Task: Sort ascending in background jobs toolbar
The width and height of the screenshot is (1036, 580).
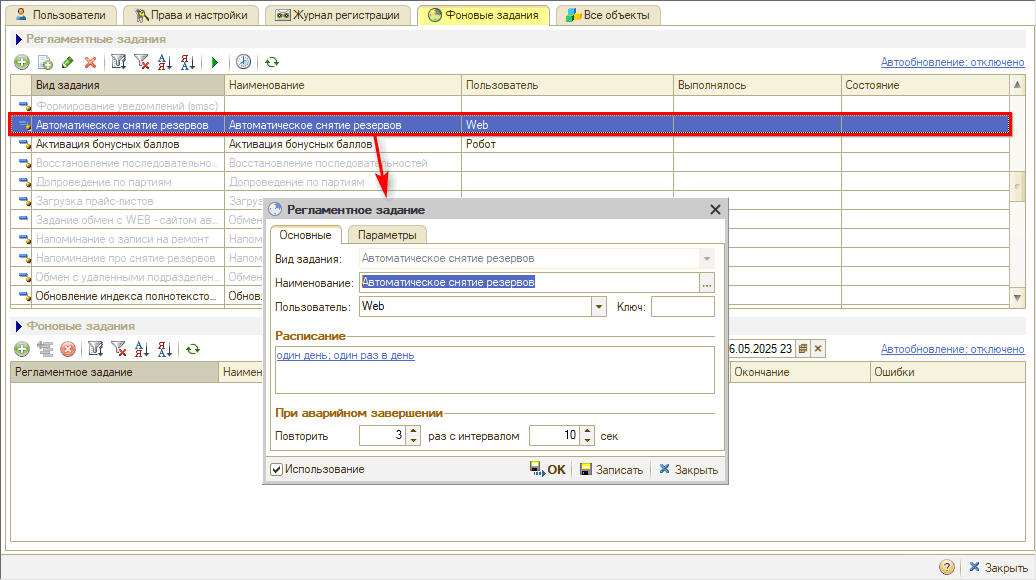Action: pyautogui.click(x=142, y=349)
